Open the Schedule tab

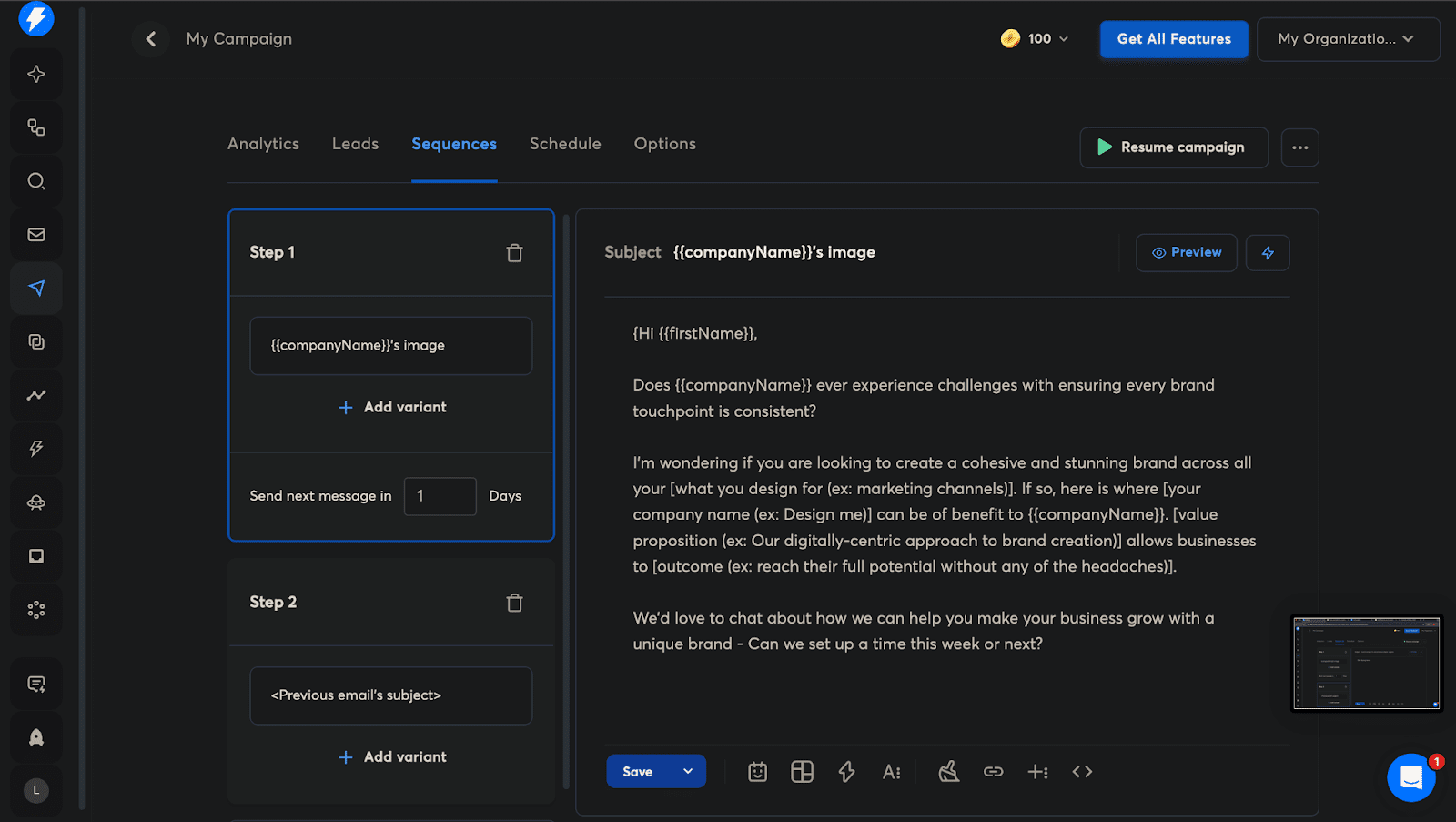point(565,144)
